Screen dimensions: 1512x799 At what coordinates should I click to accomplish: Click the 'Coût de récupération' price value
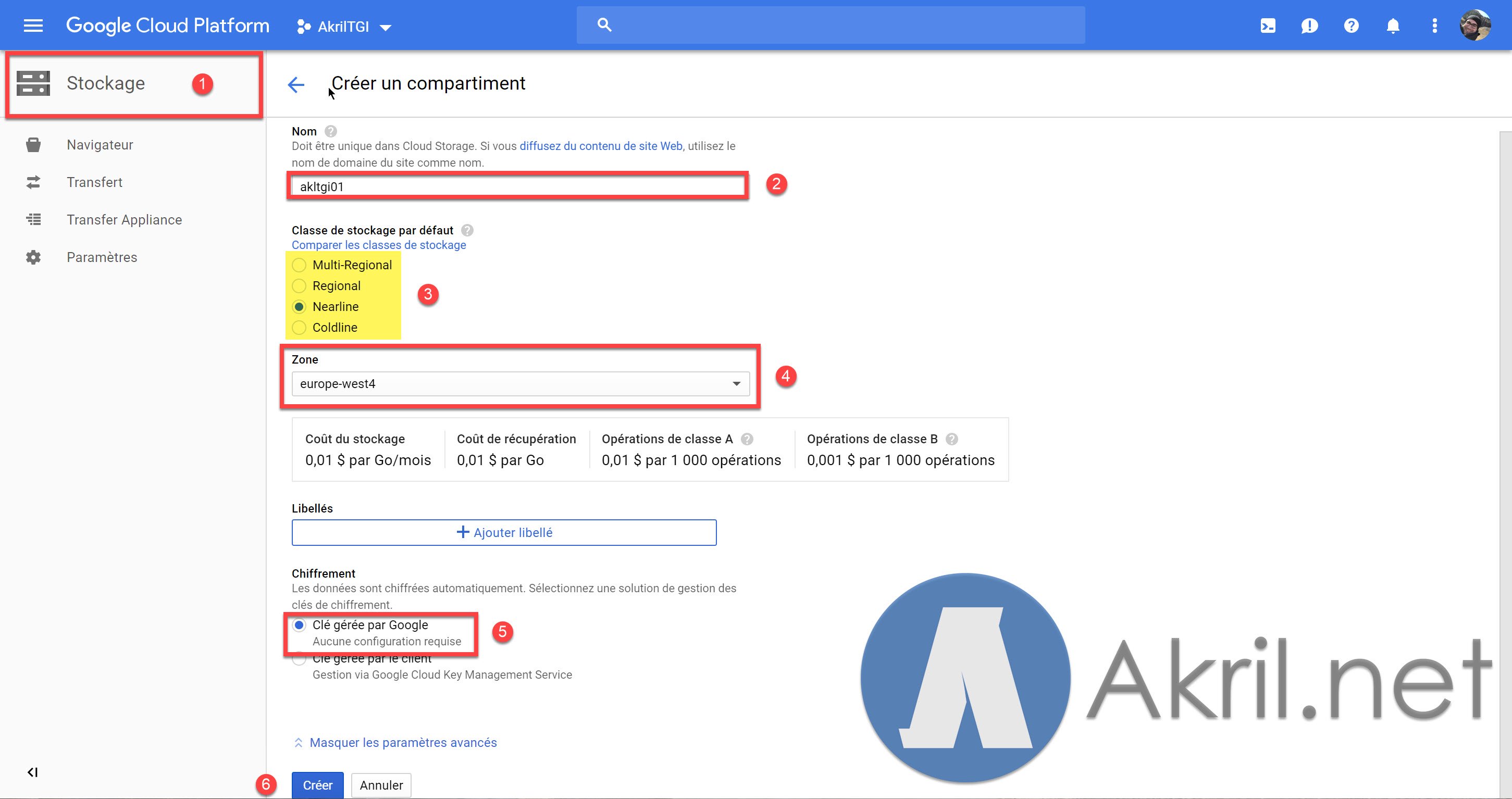[501, 460]
